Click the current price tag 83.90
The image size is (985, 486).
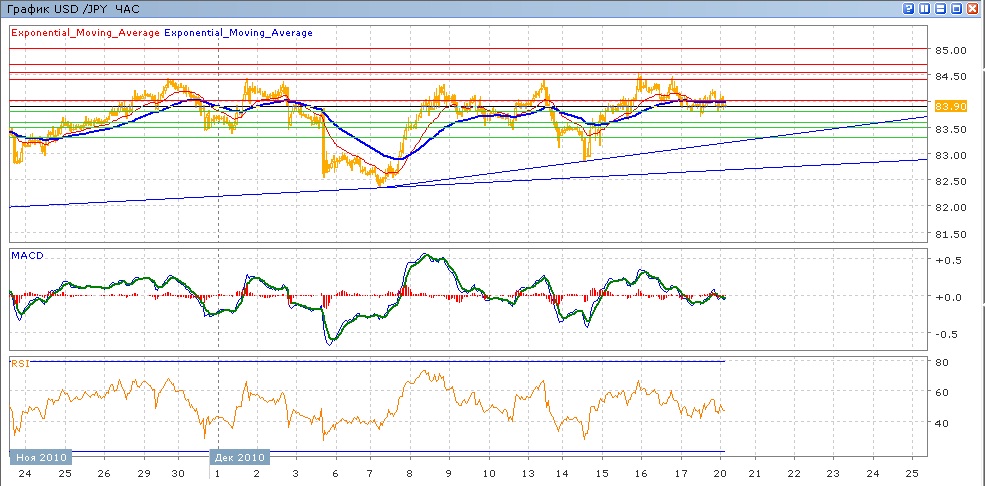pyautogui.click(x=949, y=107)
